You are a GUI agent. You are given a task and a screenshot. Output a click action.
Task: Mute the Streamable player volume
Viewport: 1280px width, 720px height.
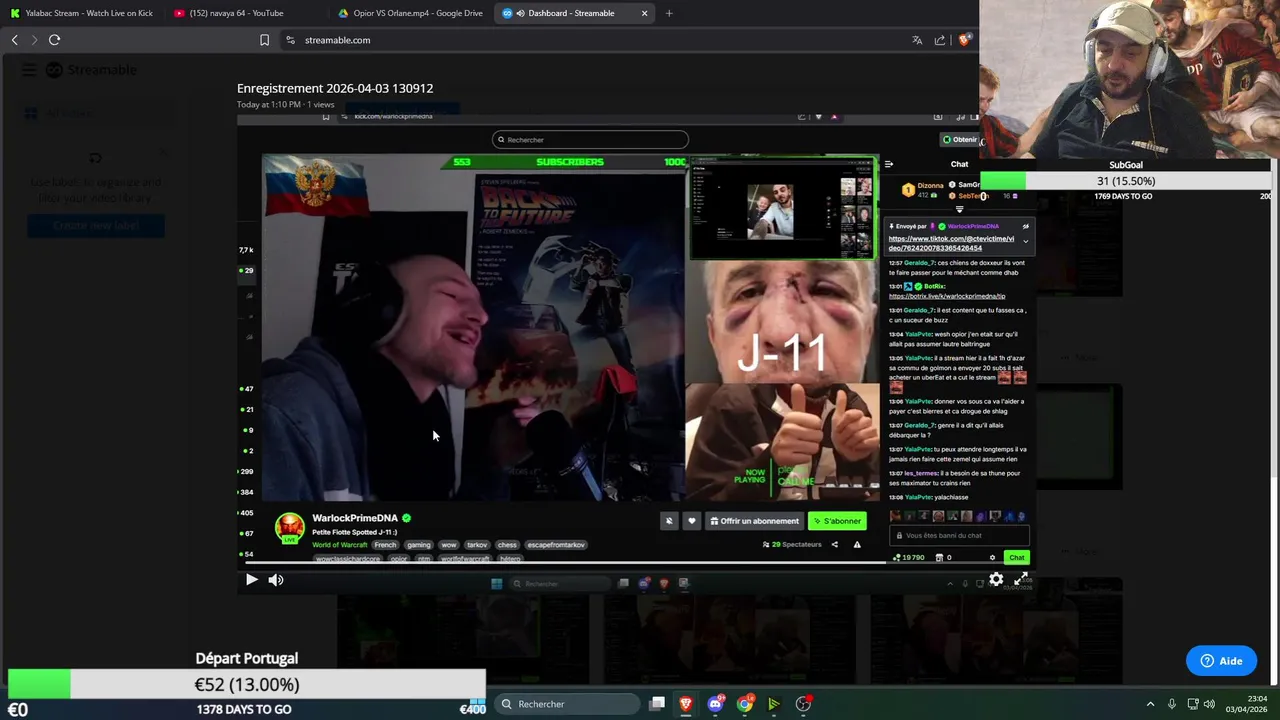point(276,580)
